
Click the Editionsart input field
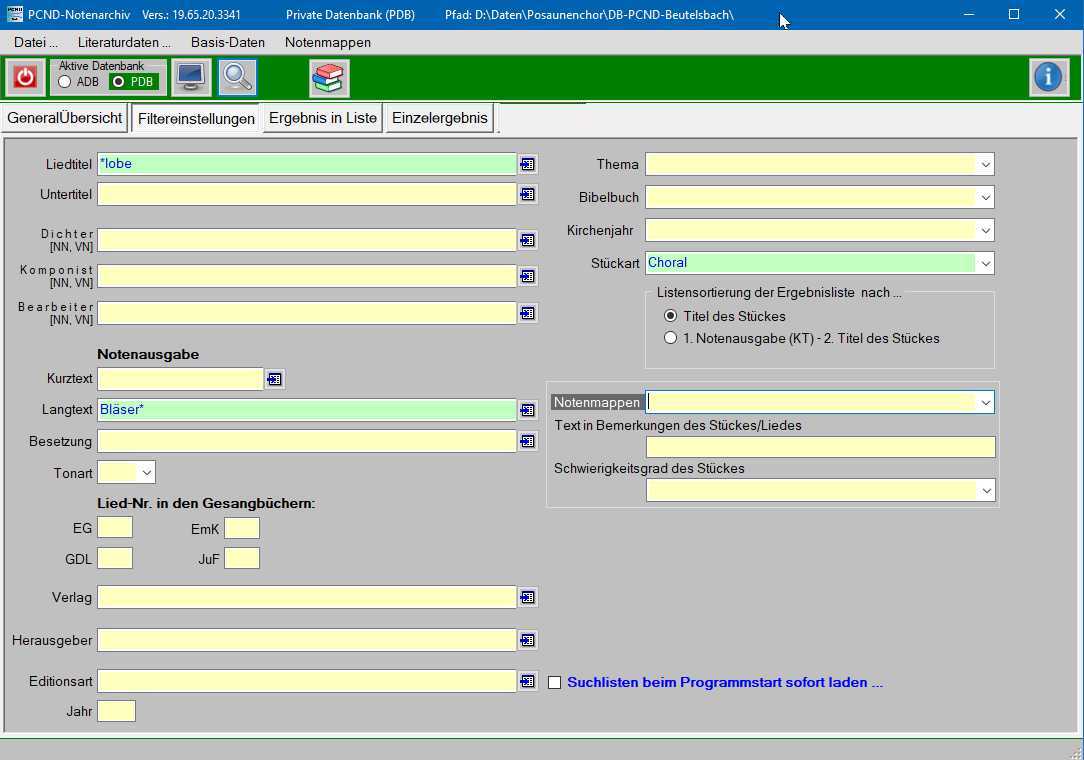point(307,681)
